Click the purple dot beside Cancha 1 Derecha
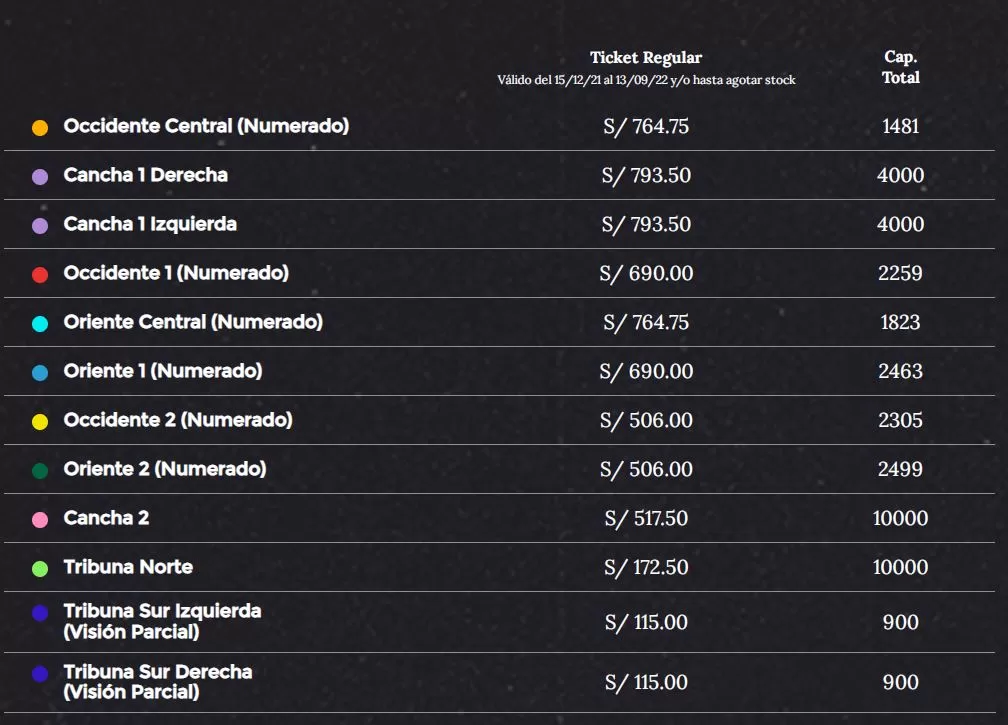 40,177
